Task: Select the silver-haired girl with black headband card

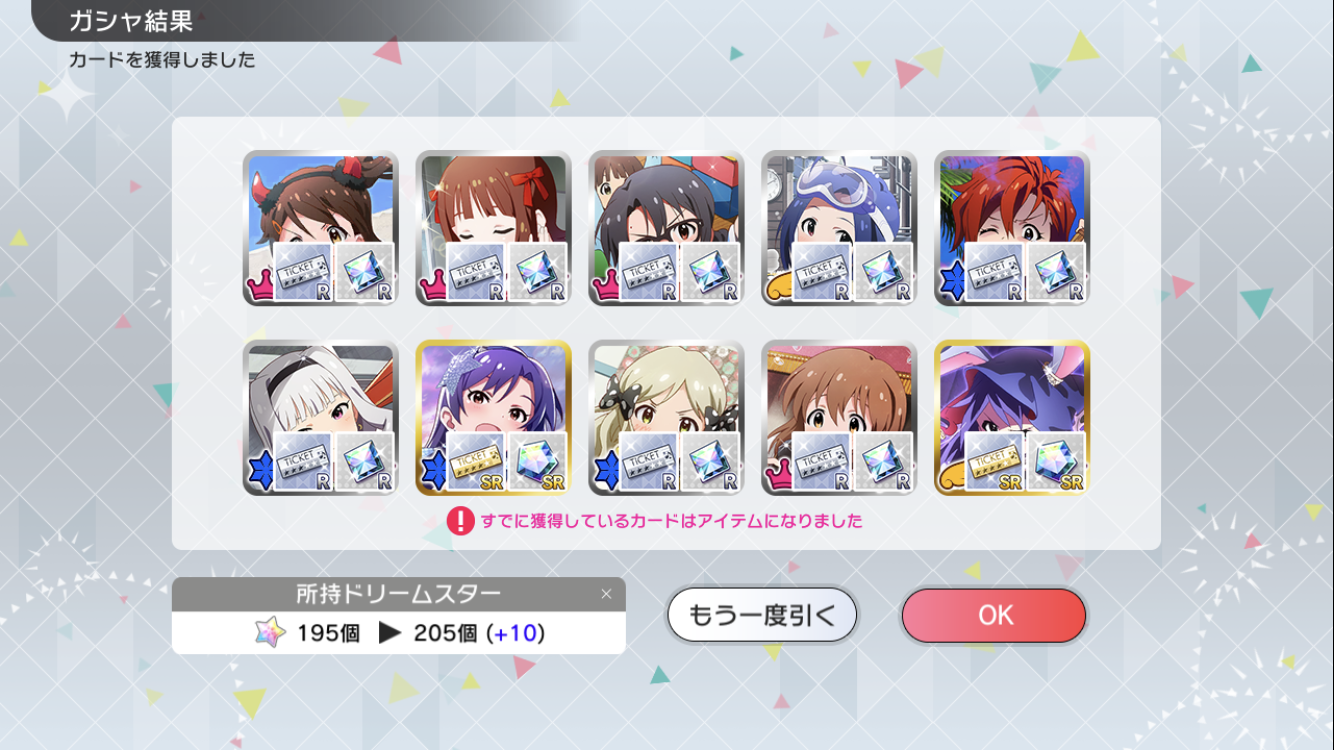Action: (320, 418)
